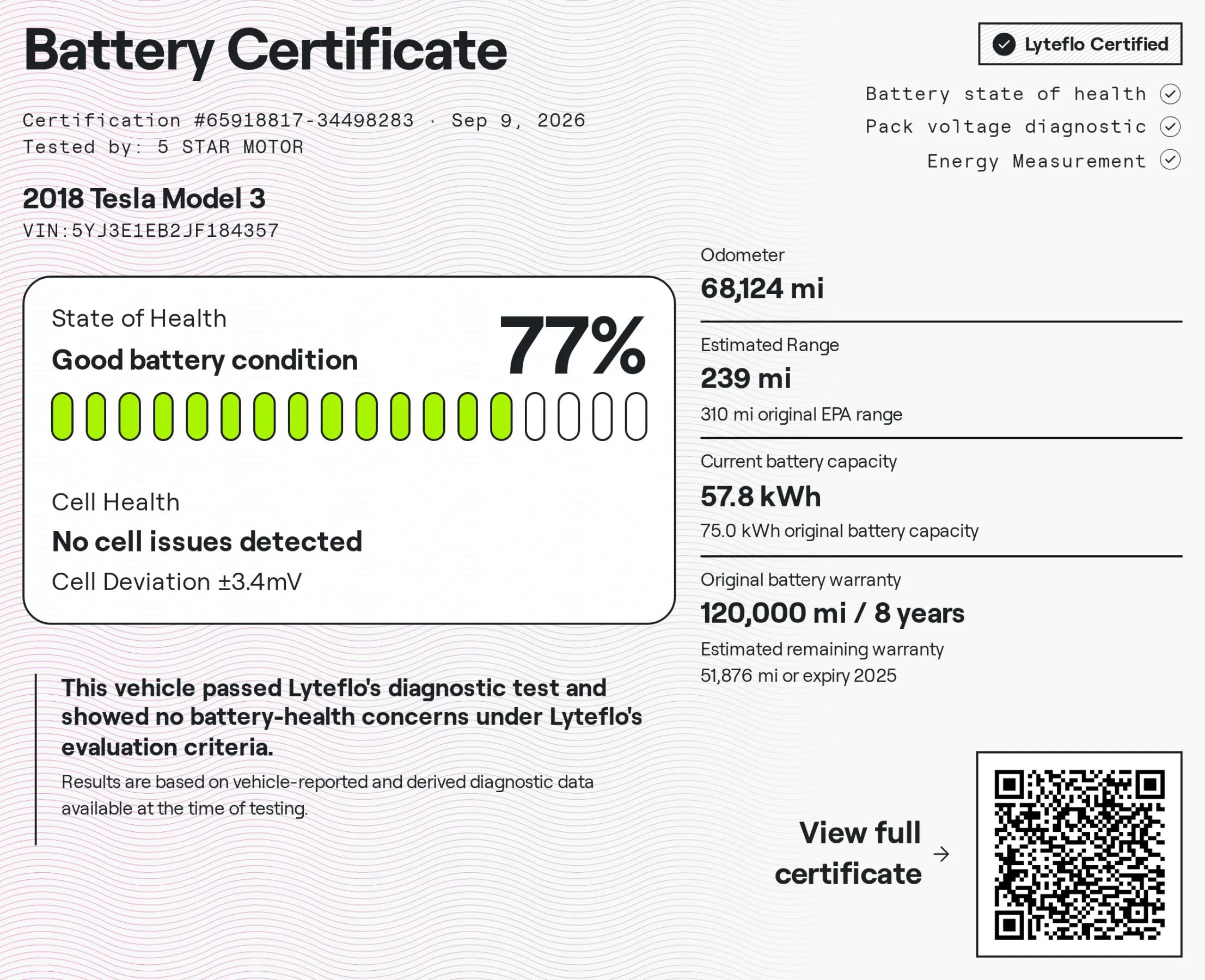Image resolution: width=1205 pixels, height=980 pixels.
Task: Click the 75.0 kWh original battery capacity note
Action: (840, 531)
